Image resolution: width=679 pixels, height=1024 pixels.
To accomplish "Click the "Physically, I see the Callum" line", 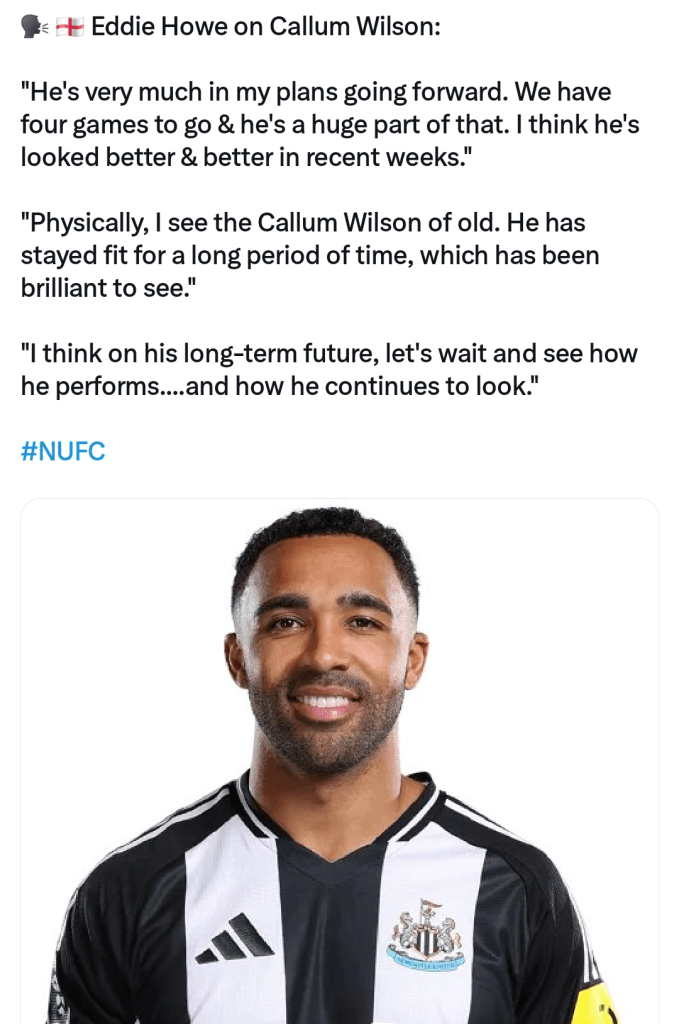I will tap(303, 223).
